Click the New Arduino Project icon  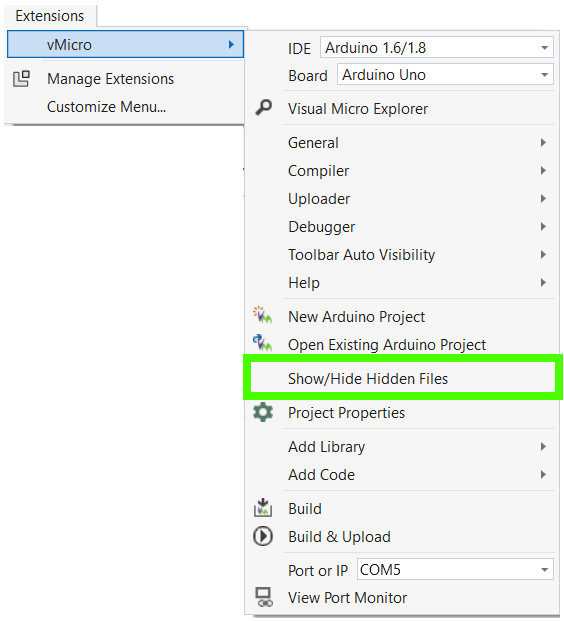tap(262, 315)
